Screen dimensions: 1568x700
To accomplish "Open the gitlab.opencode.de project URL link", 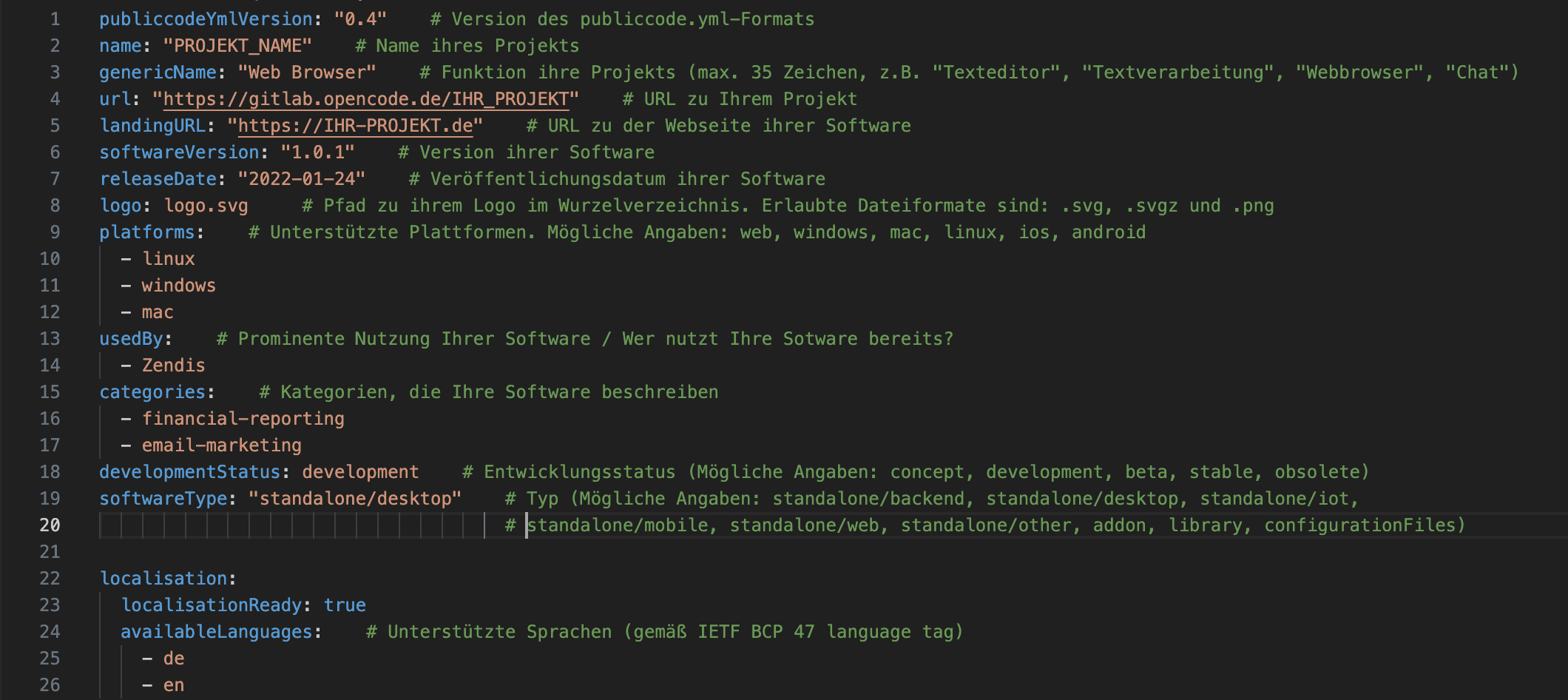I will (x=365, y=99).
